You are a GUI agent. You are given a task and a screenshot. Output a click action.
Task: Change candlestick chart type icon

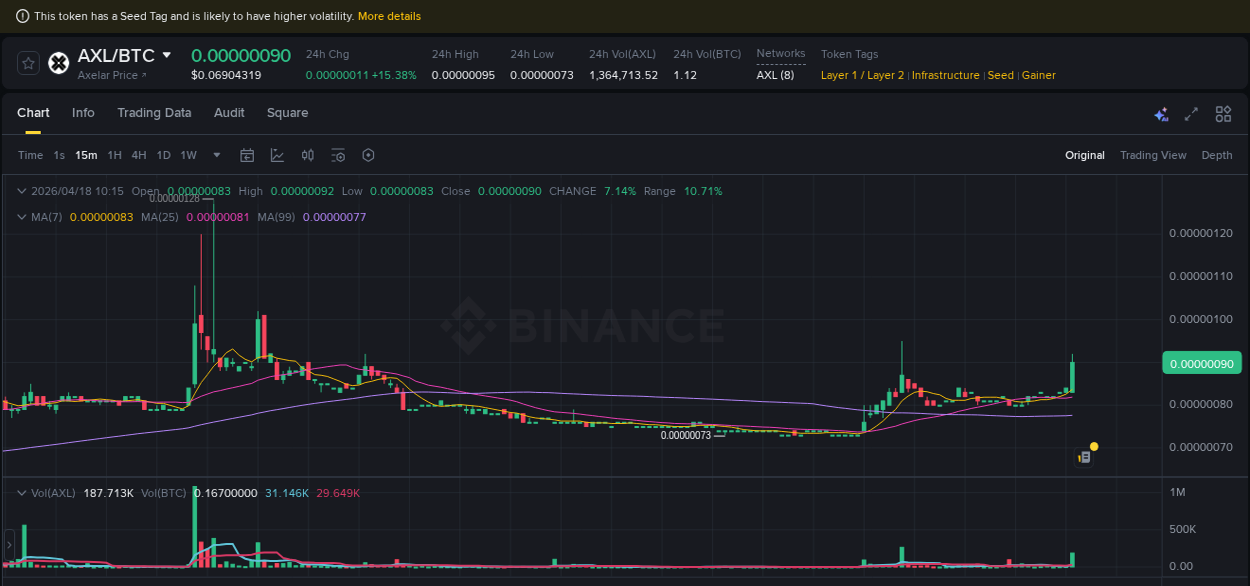[x=308, y=155]
